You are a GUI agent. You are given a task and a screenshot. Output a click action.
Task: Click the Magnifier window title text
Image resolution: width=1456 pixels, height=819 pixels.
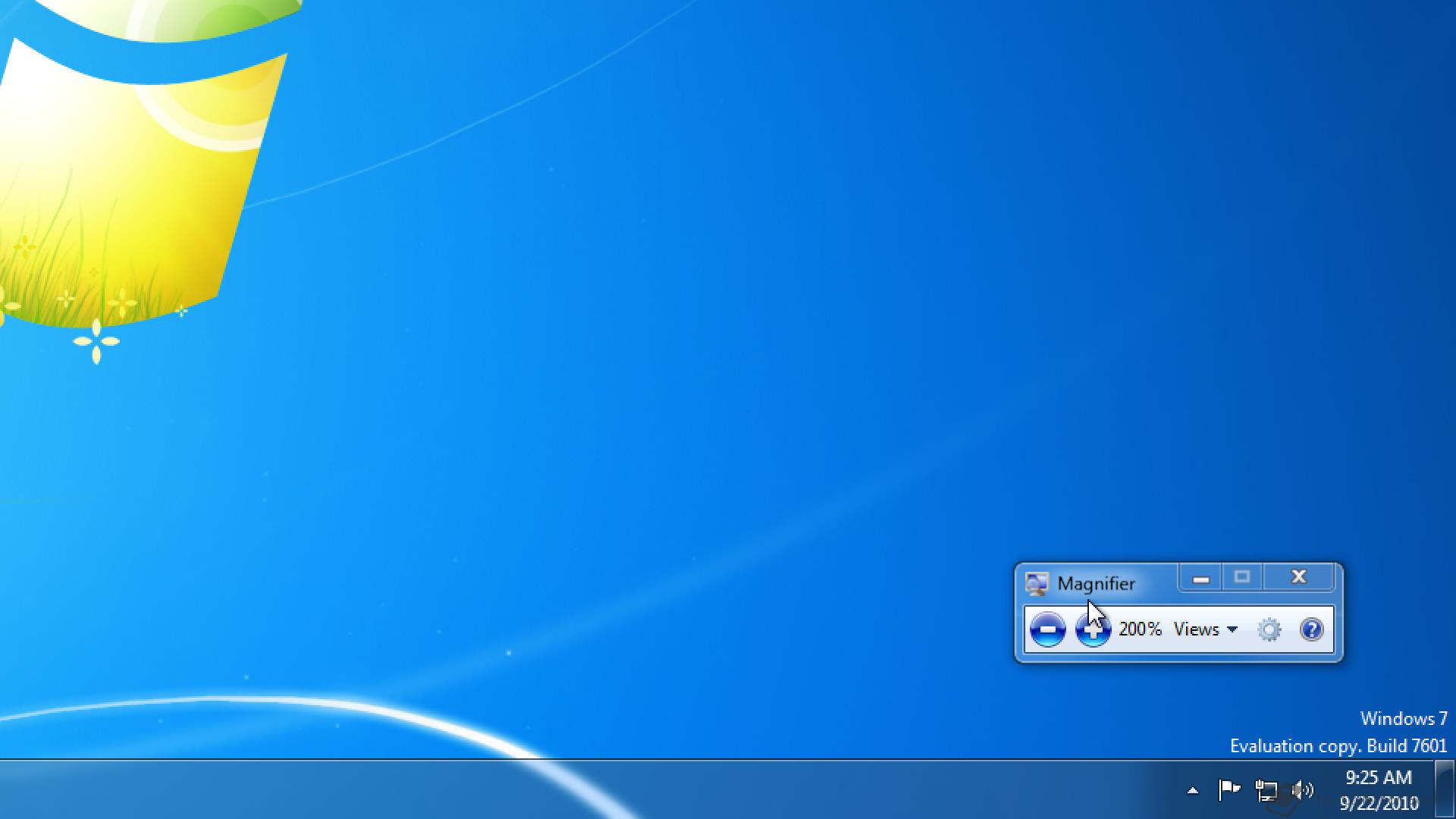point(1096,583)
